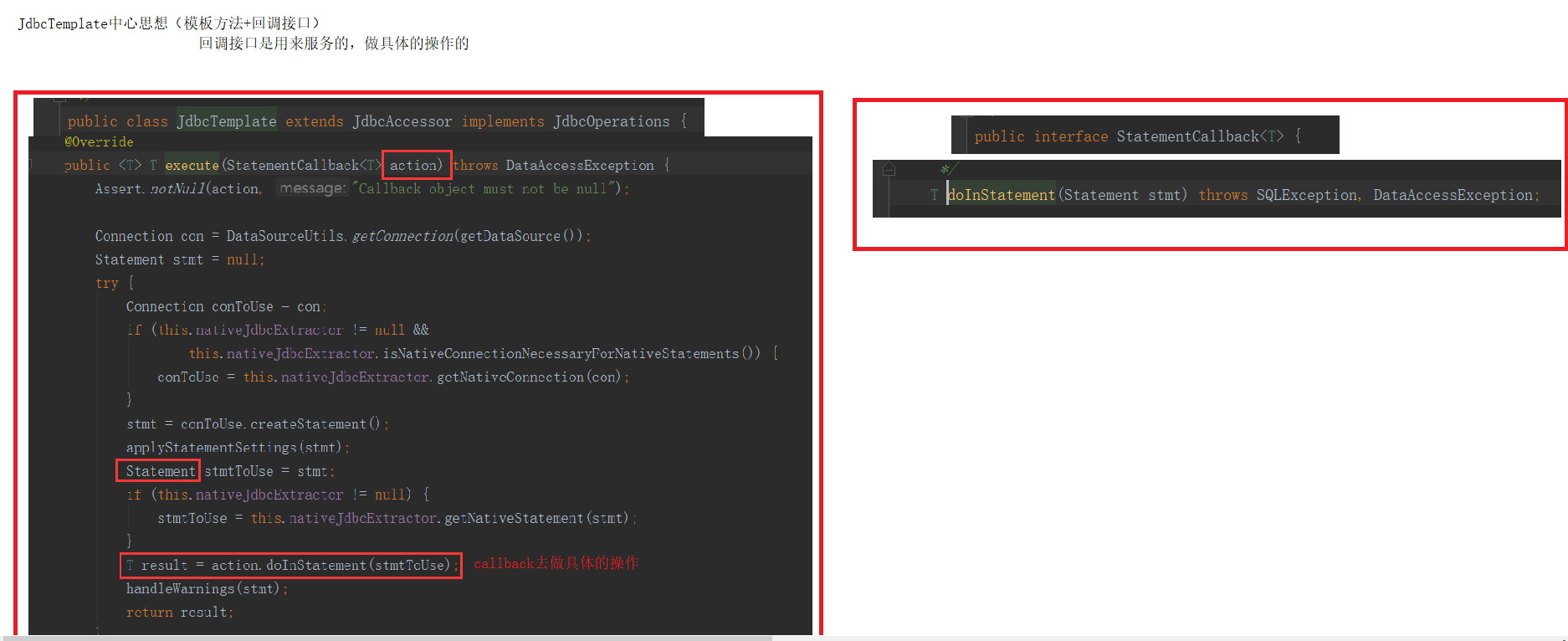
Task: Select the JdbcTemplate class name in the code
Action: tap(227, 121)
